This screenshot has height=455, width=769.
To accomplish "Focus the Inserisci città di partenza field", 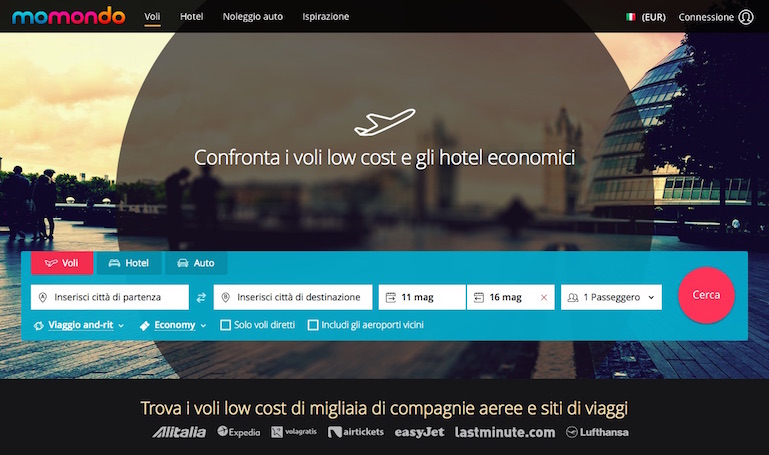I will [x=110, y=297].
